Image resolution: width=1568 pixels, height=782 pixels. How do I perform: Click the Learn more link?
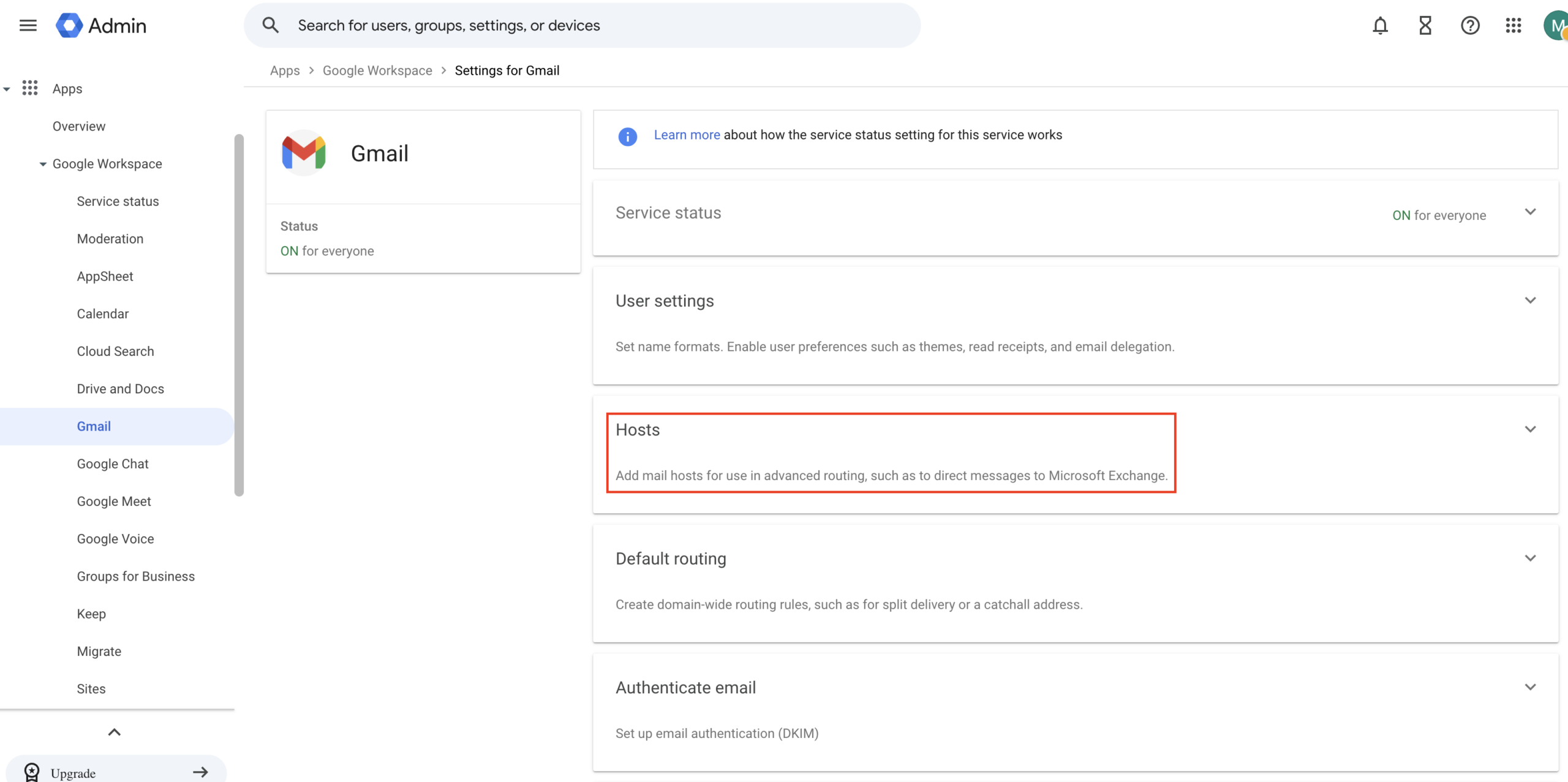pyautogui.click(x=687, y=135)
